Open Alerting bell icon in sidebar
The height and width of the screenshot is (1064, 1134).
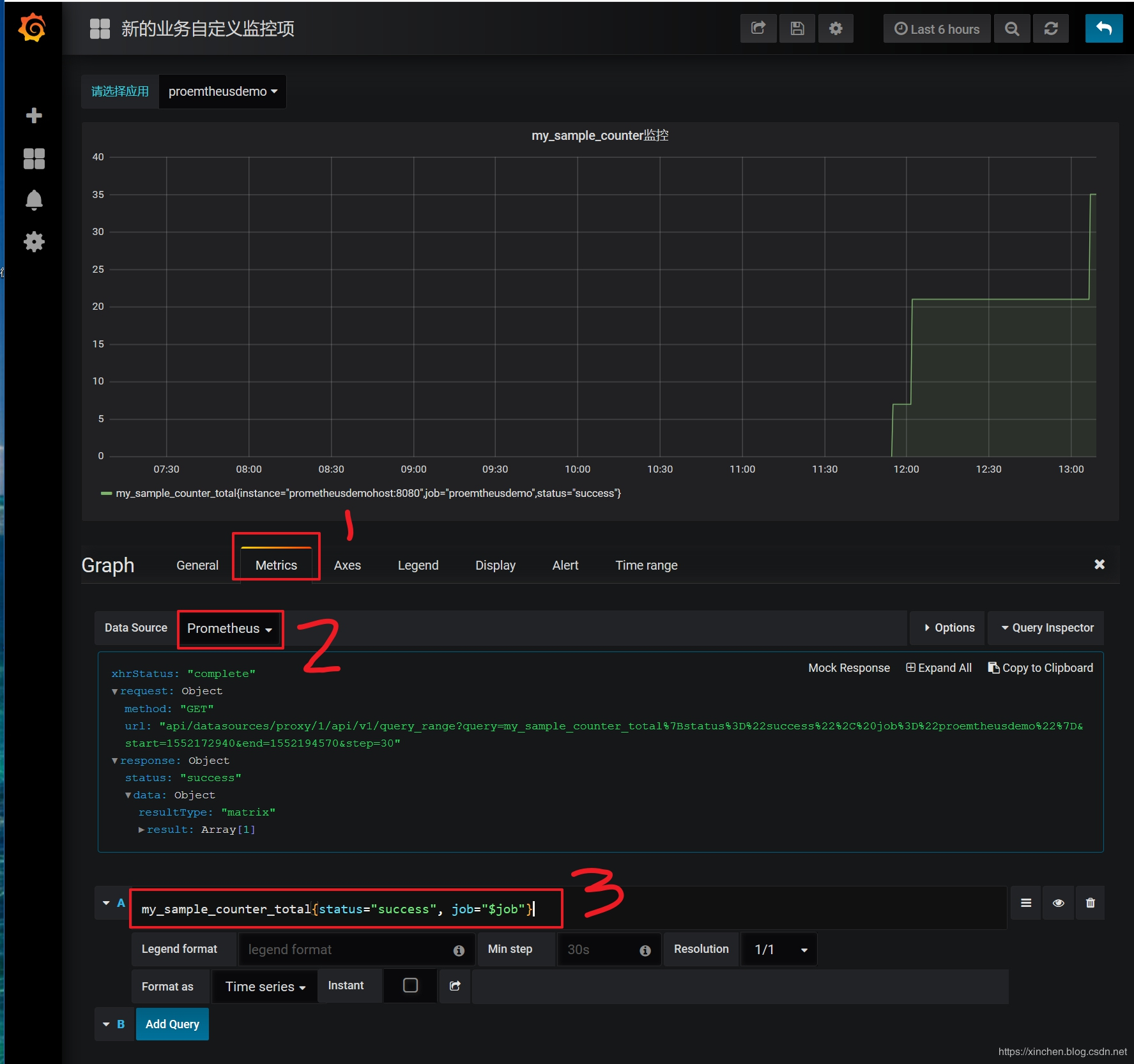tap(34, 201)
